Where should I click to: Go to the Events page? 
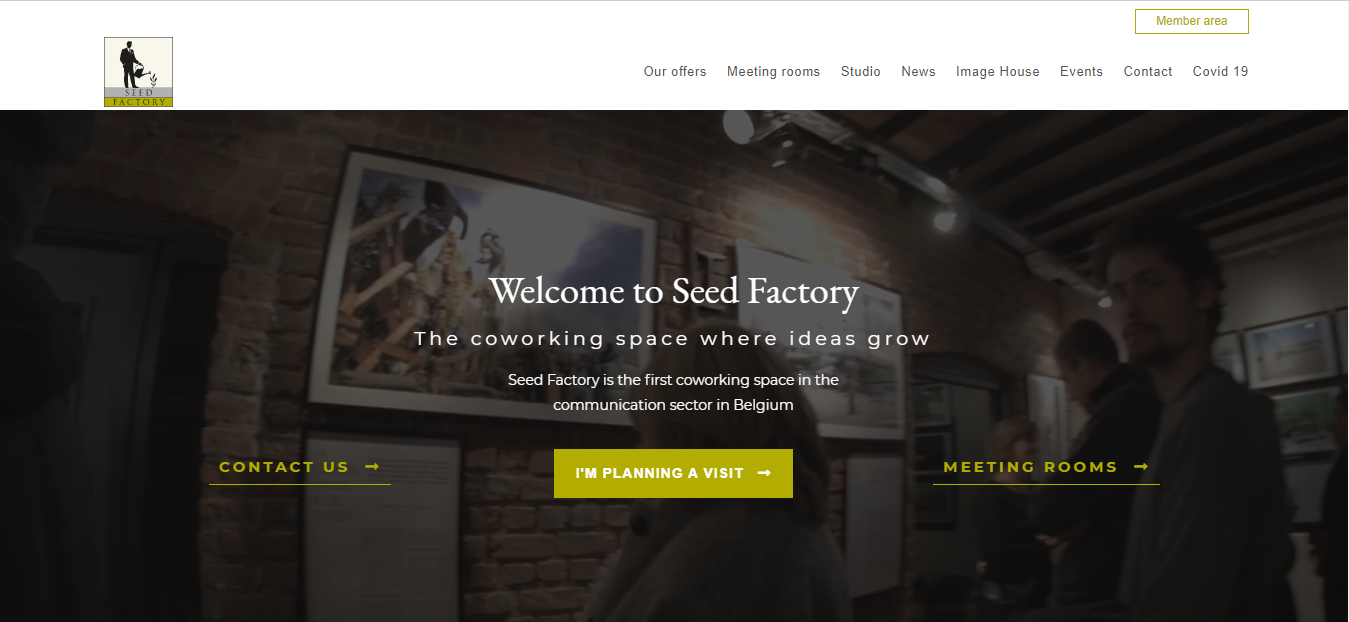click(1081, 72)
